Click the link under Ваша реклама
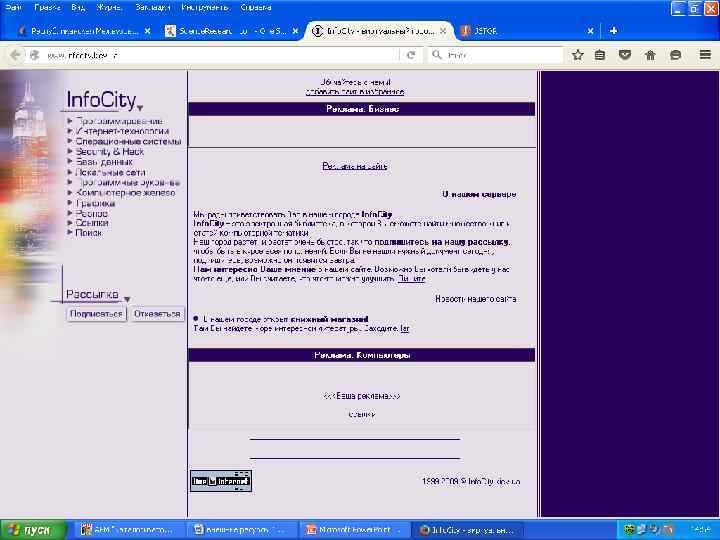This screenshot has height=540, width=720. coord(361,414)
